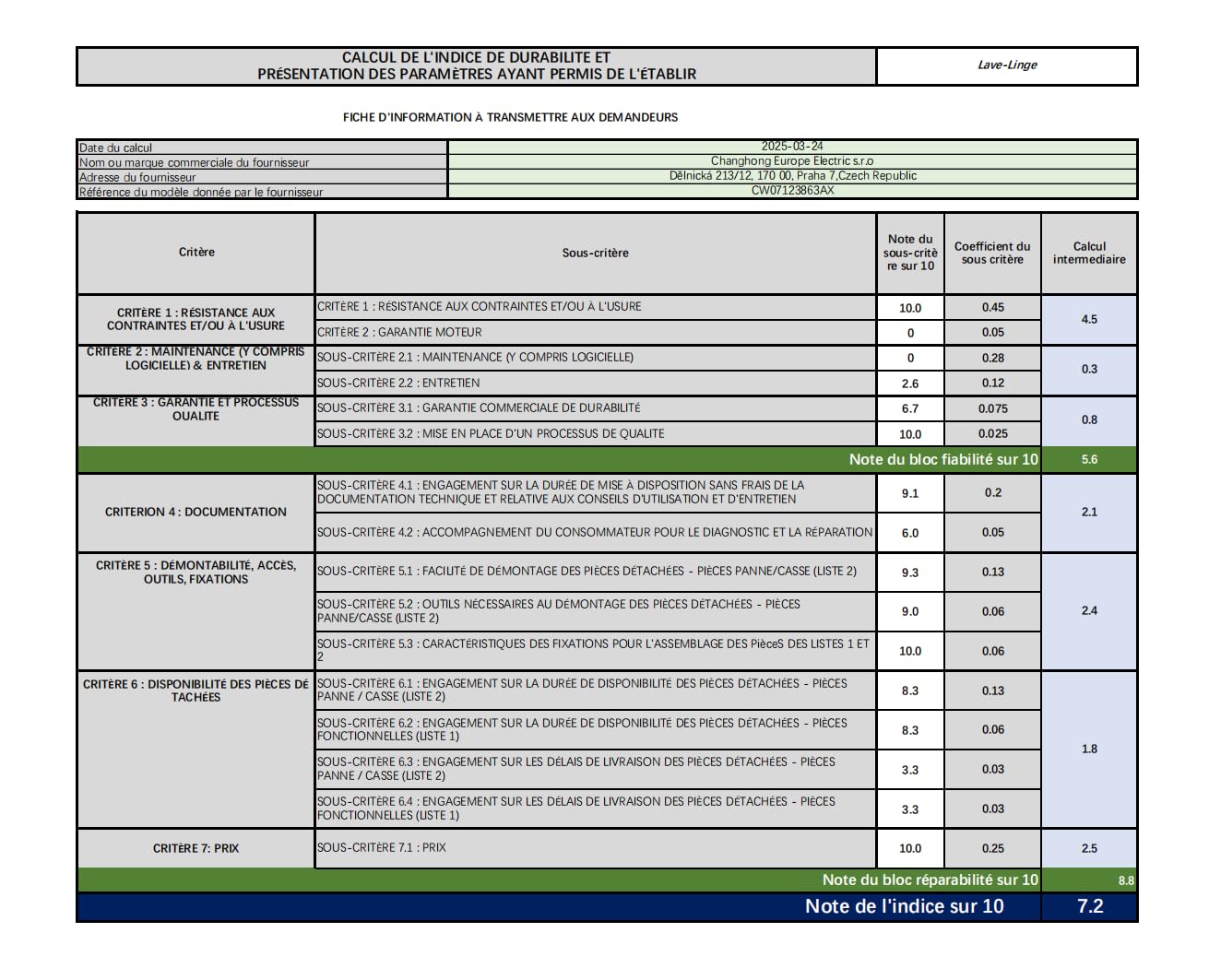
Task: Click "FICHE D'INFORMATION À TRANSMETTRE AUX DEMANDEURS" heading
Action: click(510, 117)
